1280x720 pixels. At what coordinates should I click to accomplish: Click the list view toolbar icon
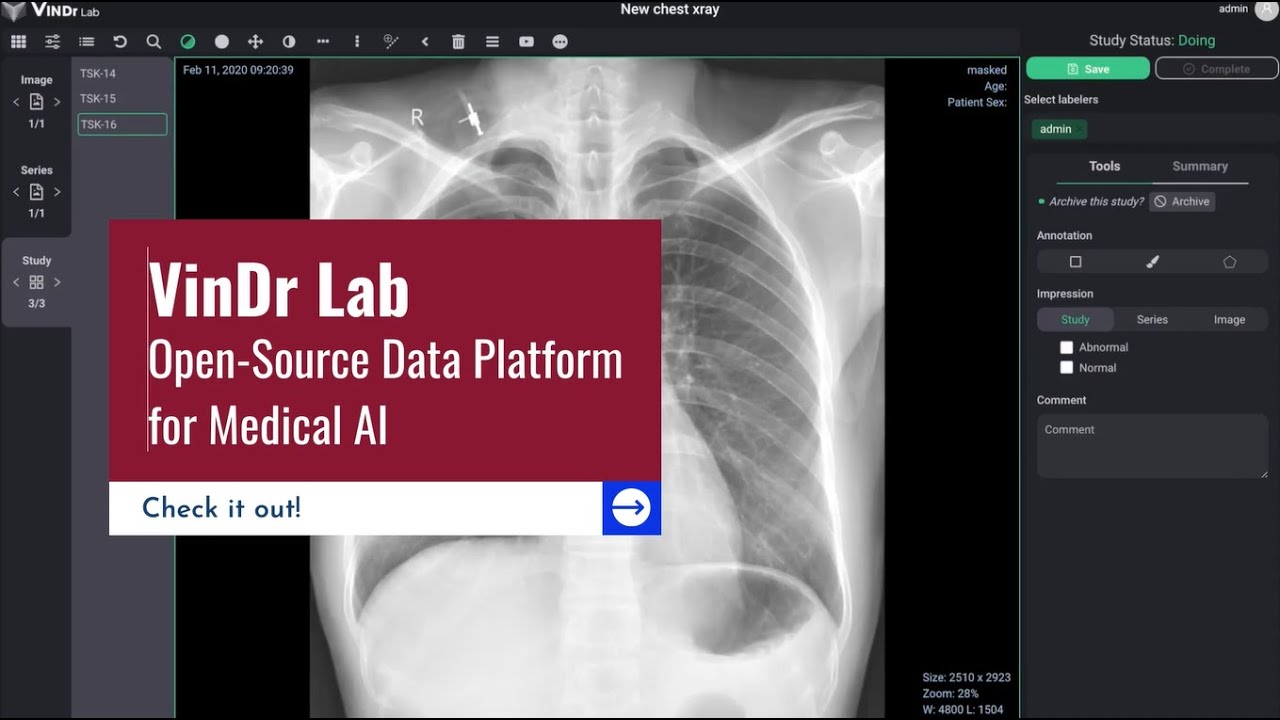pyautogui.click(x=86, y=42)
